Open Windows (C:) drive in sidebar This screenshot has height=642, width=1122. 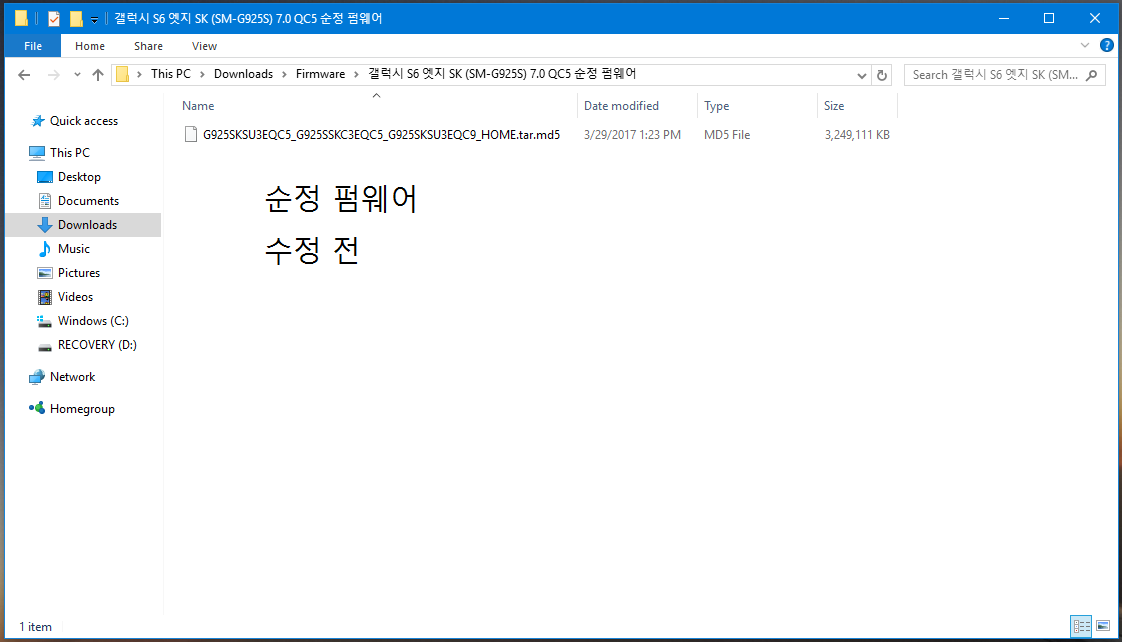[93, 321]
